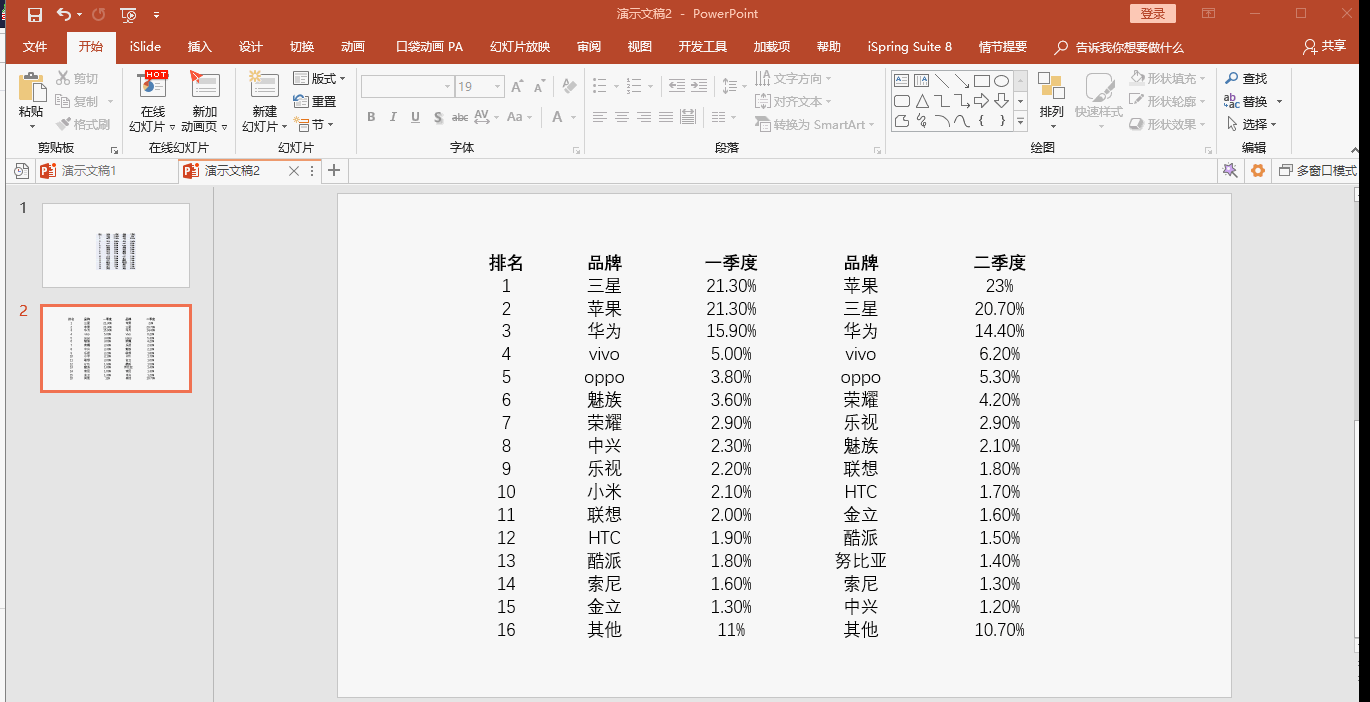Open the Replace (替换) dropdown arrow
Screen dimensions: 1370x702
1279,102
